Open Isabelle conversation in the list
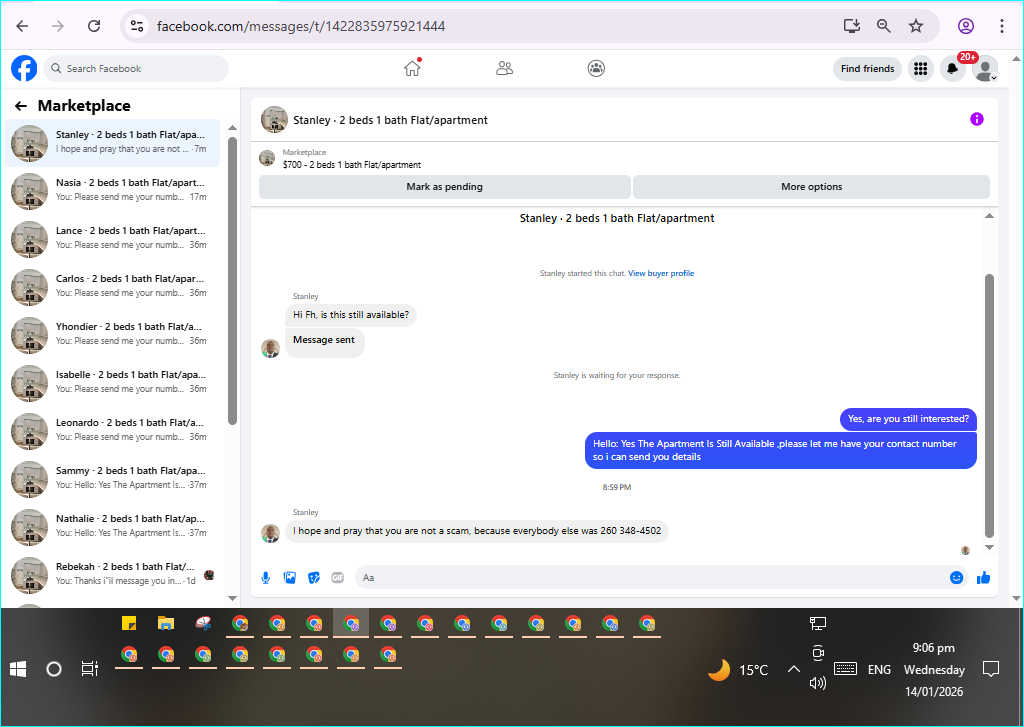The image size is (1024, 727). [112, 382]
